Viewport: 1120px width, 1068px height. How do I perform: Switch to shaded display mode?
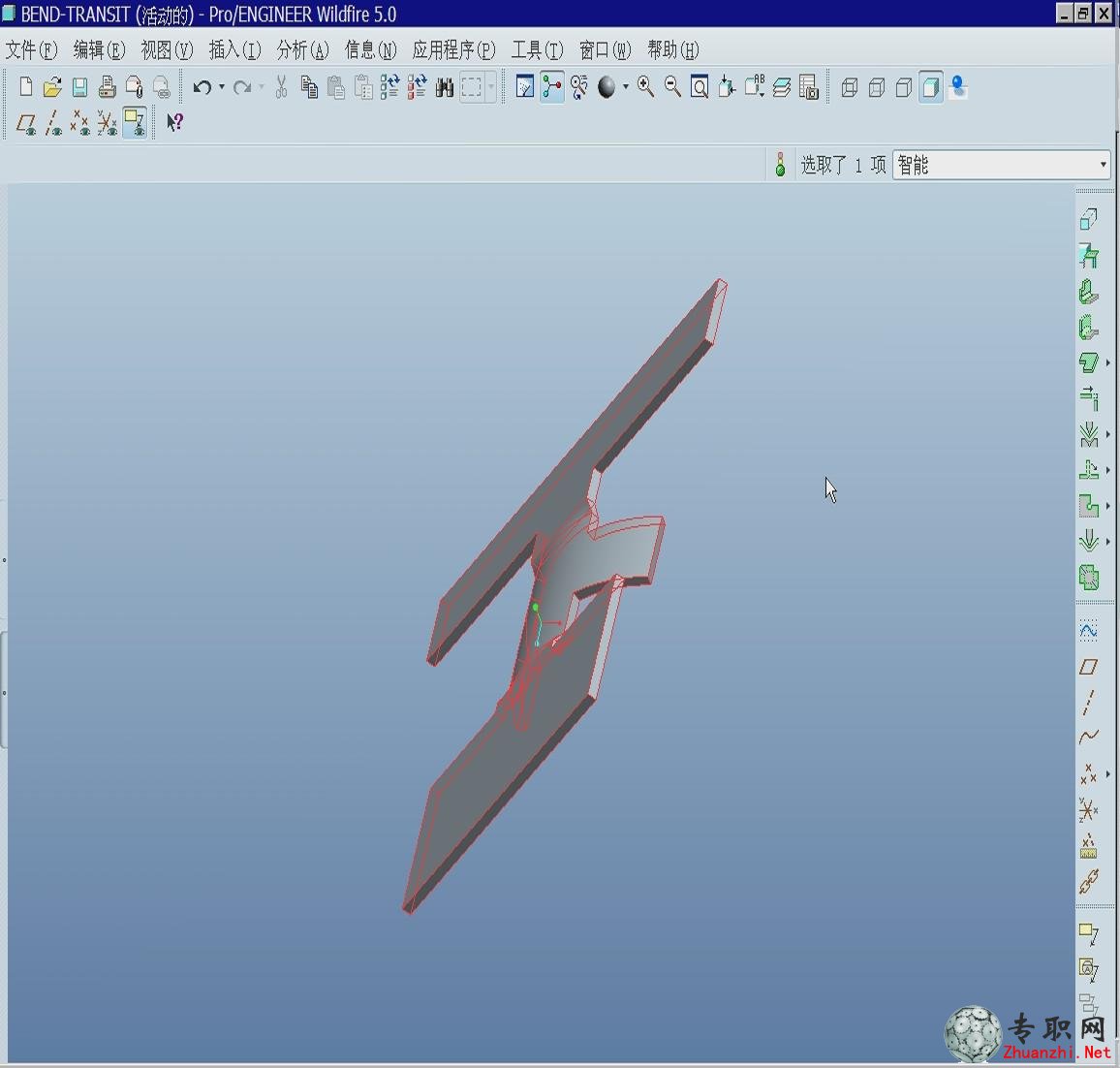click(x=931, y=87)
